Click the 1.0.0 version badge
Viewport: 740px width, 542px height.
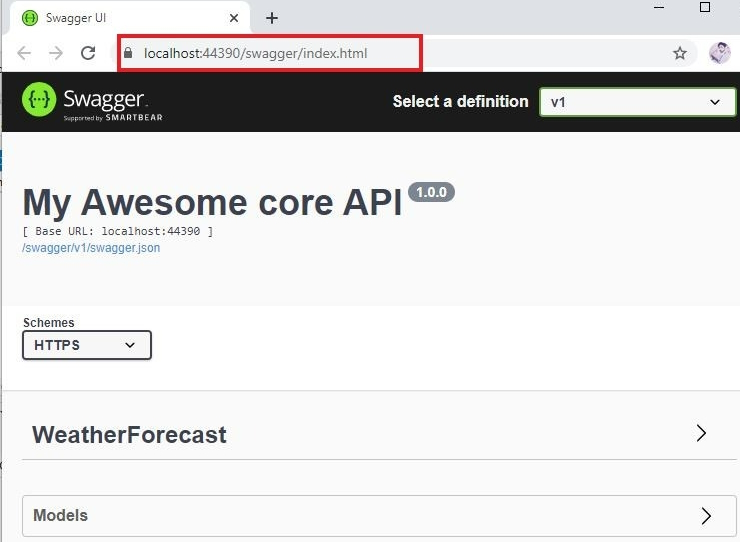point(431,192)
